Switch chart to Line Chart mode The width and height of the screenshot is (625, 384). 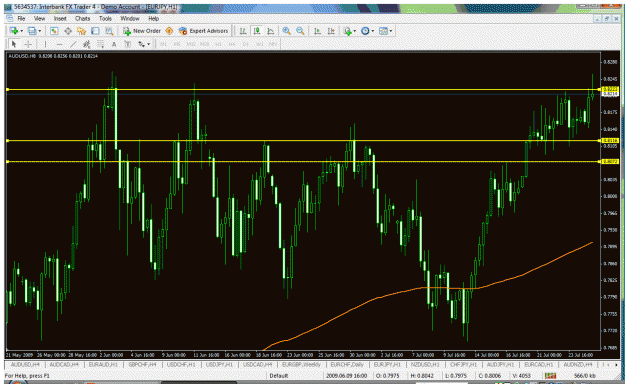tap(271, 31)
